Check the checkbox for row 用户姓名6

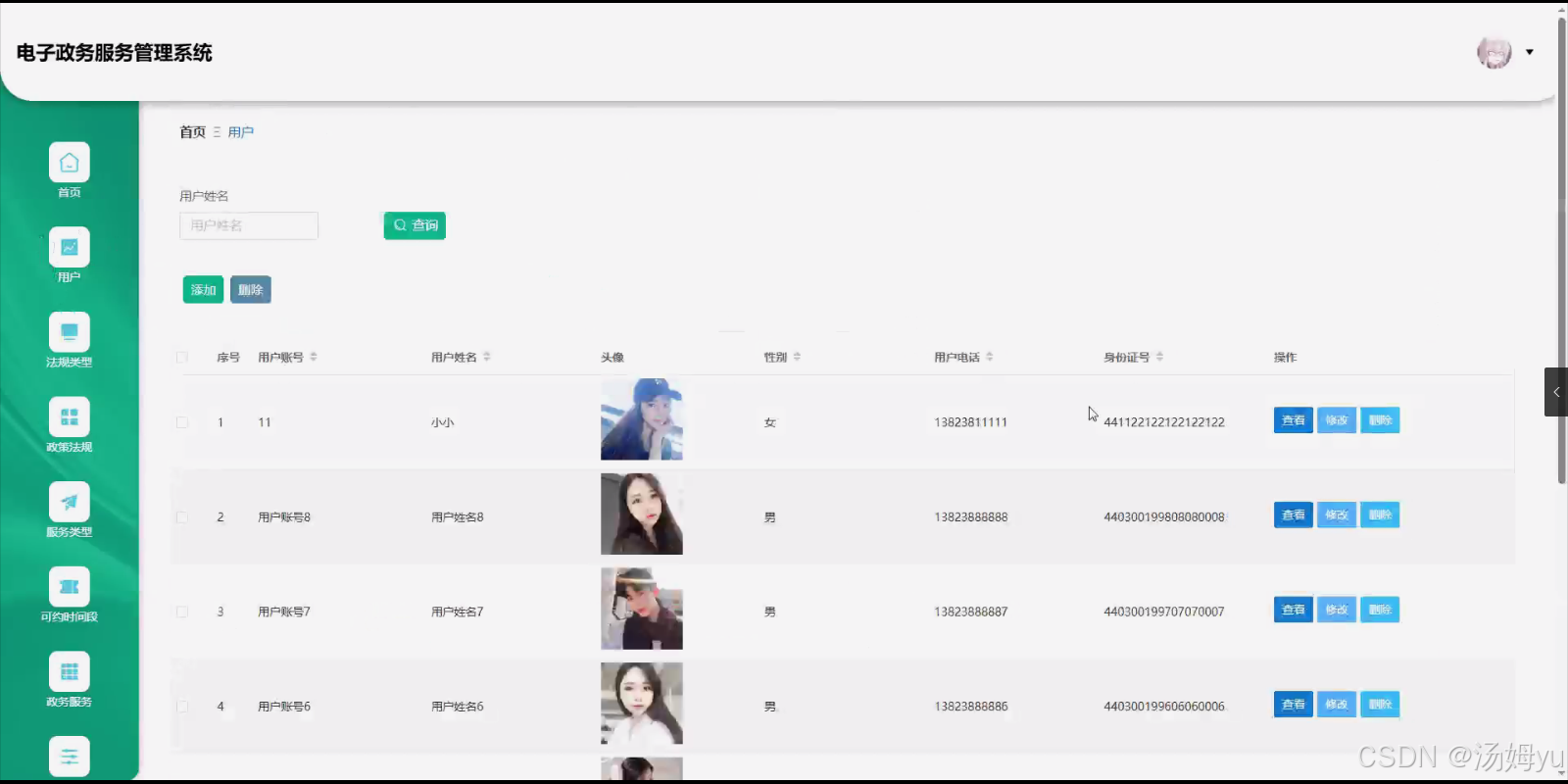(x=181, y=706)
